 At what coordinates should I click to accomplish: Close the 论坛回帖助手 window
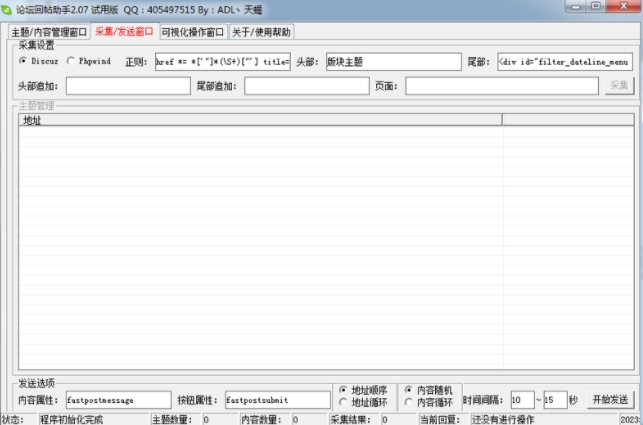[625, 7]
